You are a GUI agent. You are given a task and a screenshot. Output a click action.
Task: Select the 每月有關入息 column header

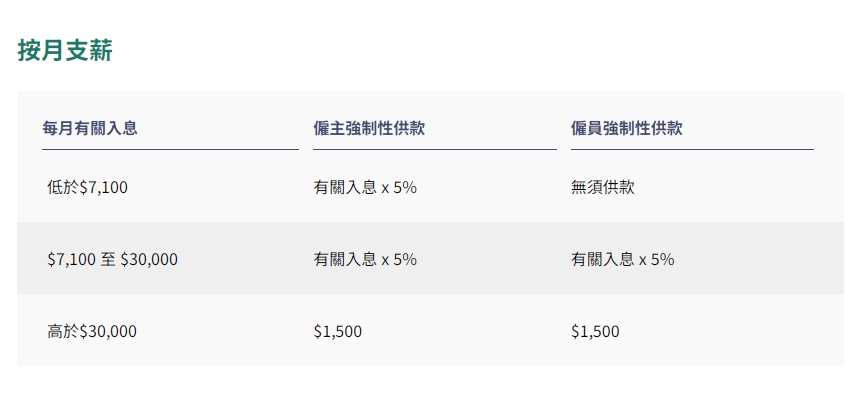coord(90,128)
